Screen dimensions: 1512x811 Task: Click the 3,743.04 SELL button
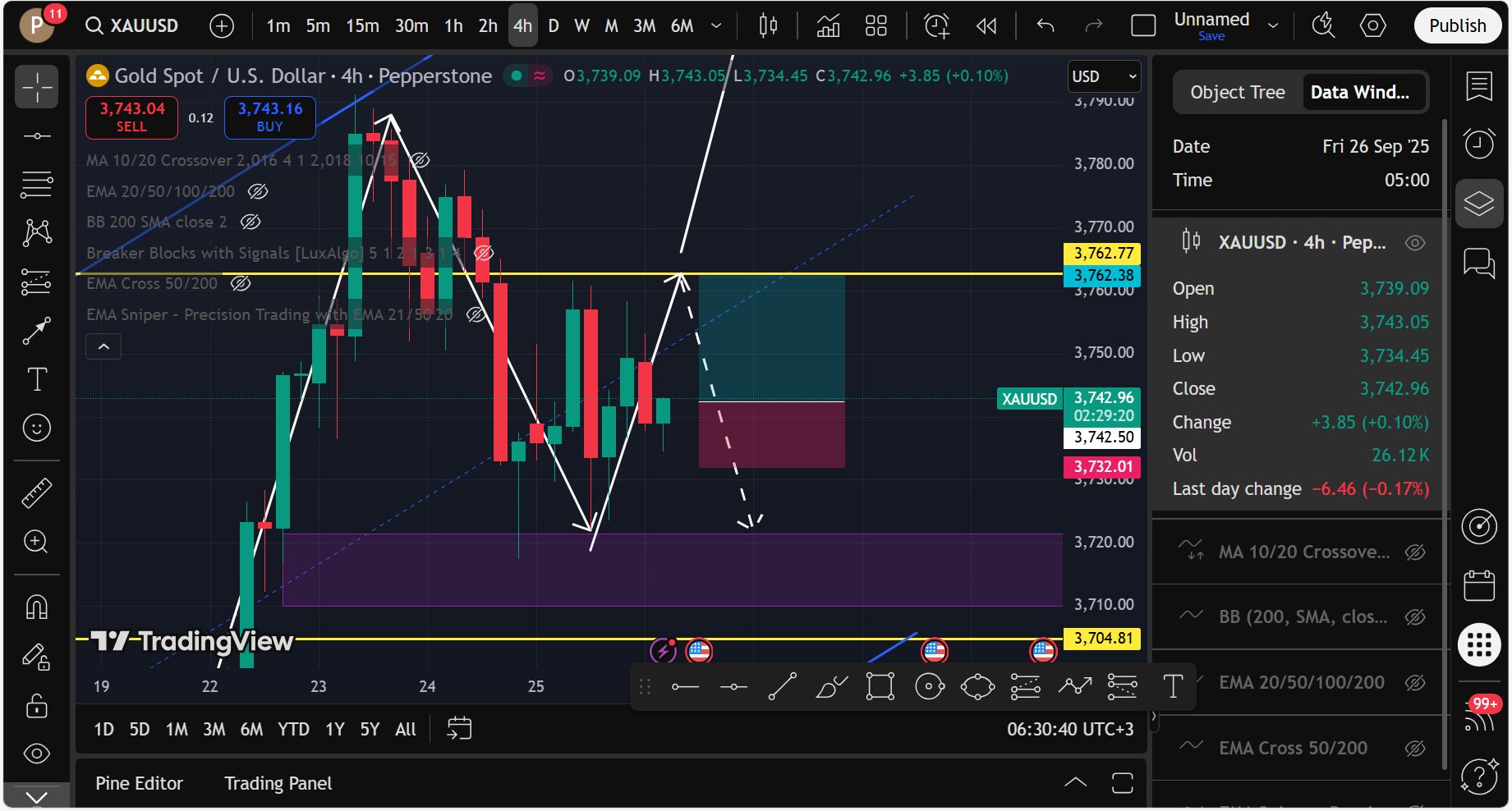point(131,117)
